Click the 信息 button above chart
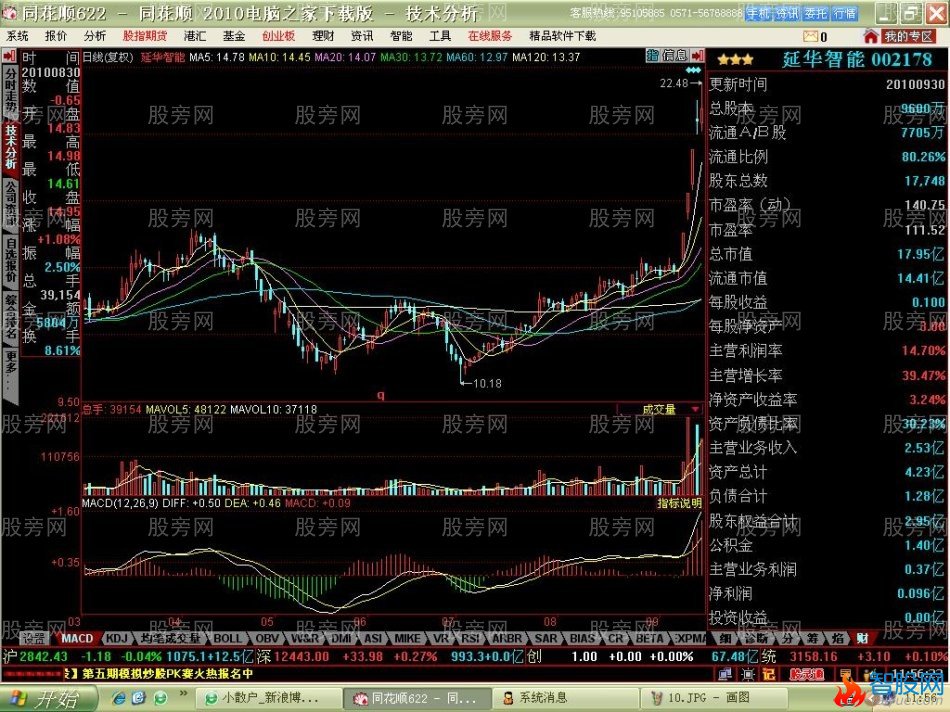The height and width of the screenshot is (712, 950). pyautogui.click(x=674, y=56)
